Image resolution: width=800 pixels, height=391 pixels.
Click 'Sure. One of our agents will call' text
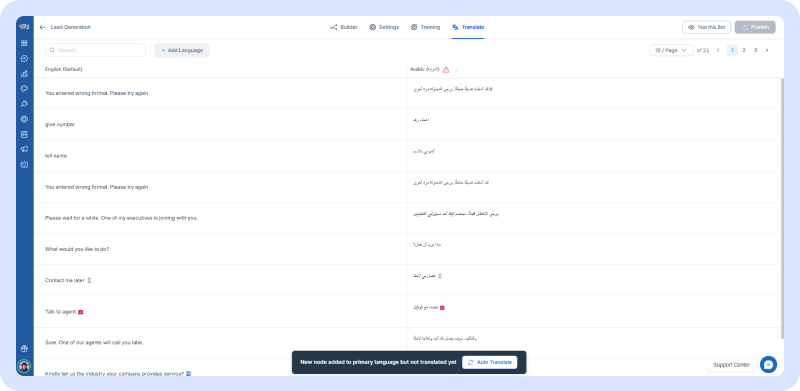[x=94, y=343]
